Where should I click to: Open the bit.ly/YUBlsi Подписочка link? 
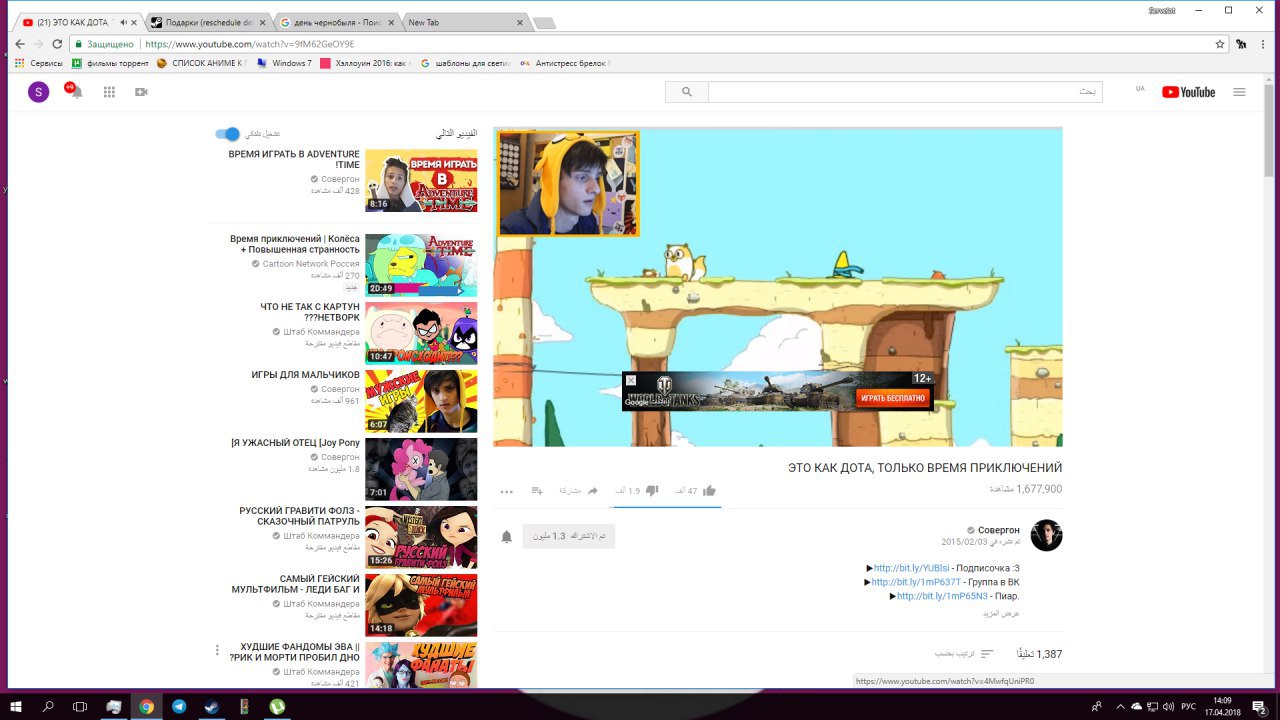click(912, 568)
